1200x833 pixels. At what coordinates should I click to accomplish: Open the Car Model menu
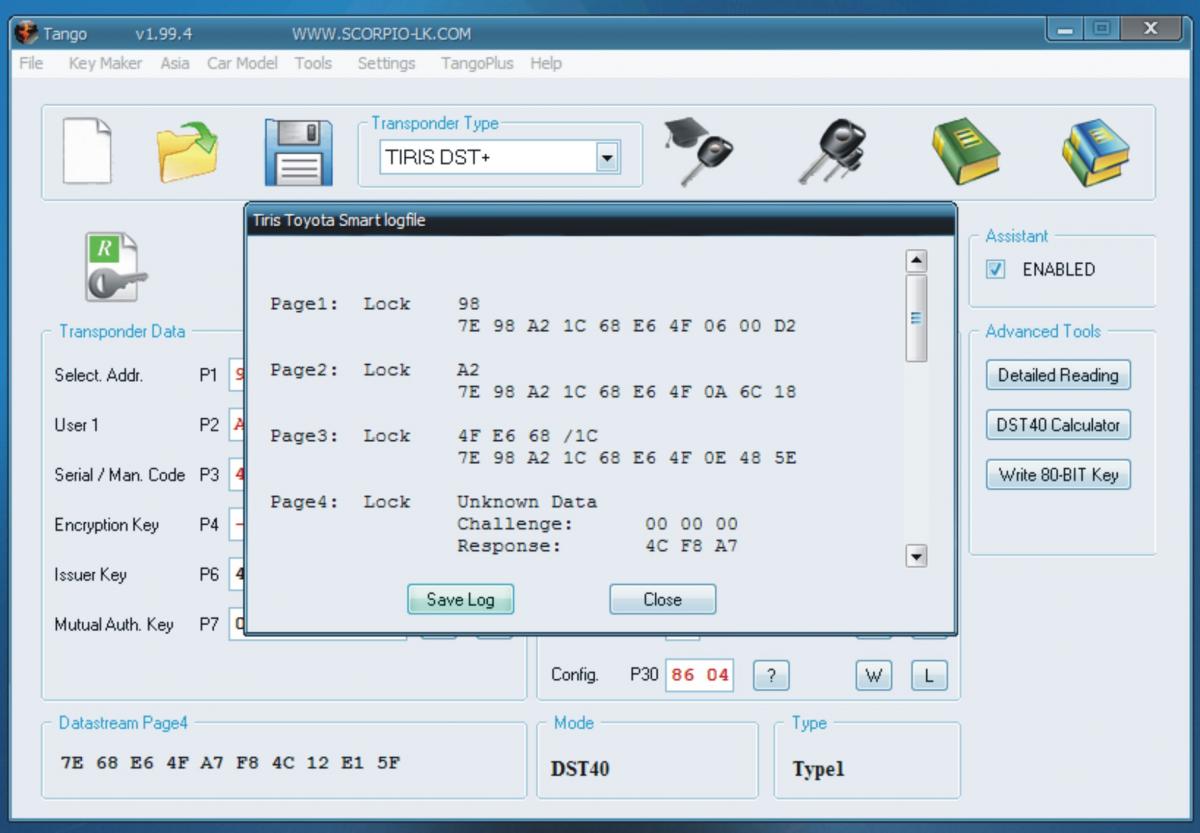pos(242,63)
